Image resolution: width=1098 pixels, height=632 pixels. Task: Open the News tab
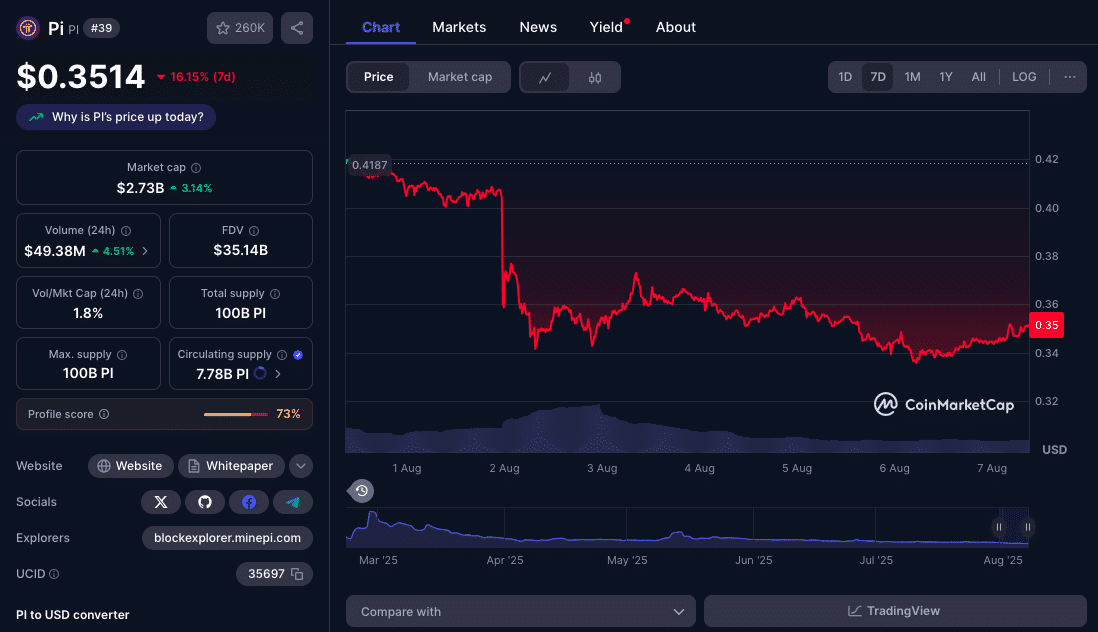(x=538, y=27)
